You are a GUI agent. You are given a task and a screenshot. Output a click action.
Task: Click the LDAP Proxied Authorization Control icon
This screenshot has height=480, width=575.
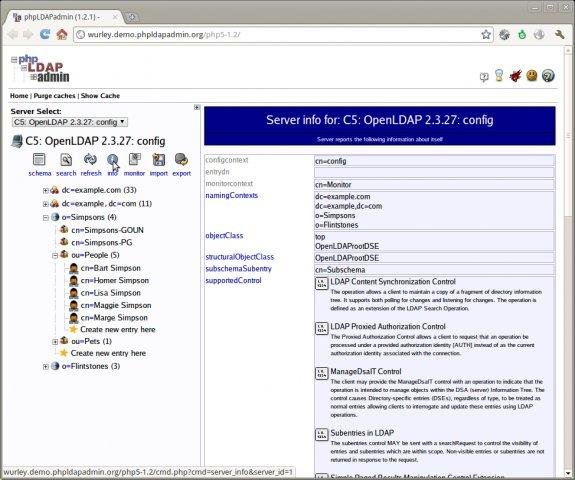pyautogui.click(x=321, y=328)
